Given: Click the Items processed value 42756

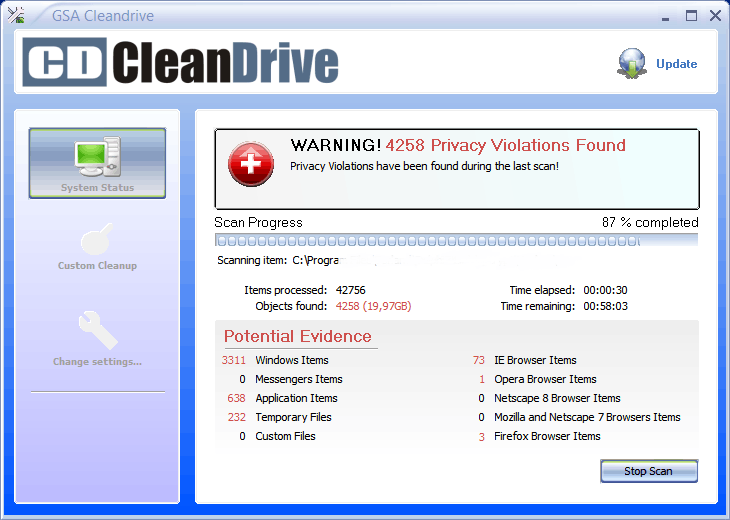Looking at the screenshot, I should (x=351, y=290).
